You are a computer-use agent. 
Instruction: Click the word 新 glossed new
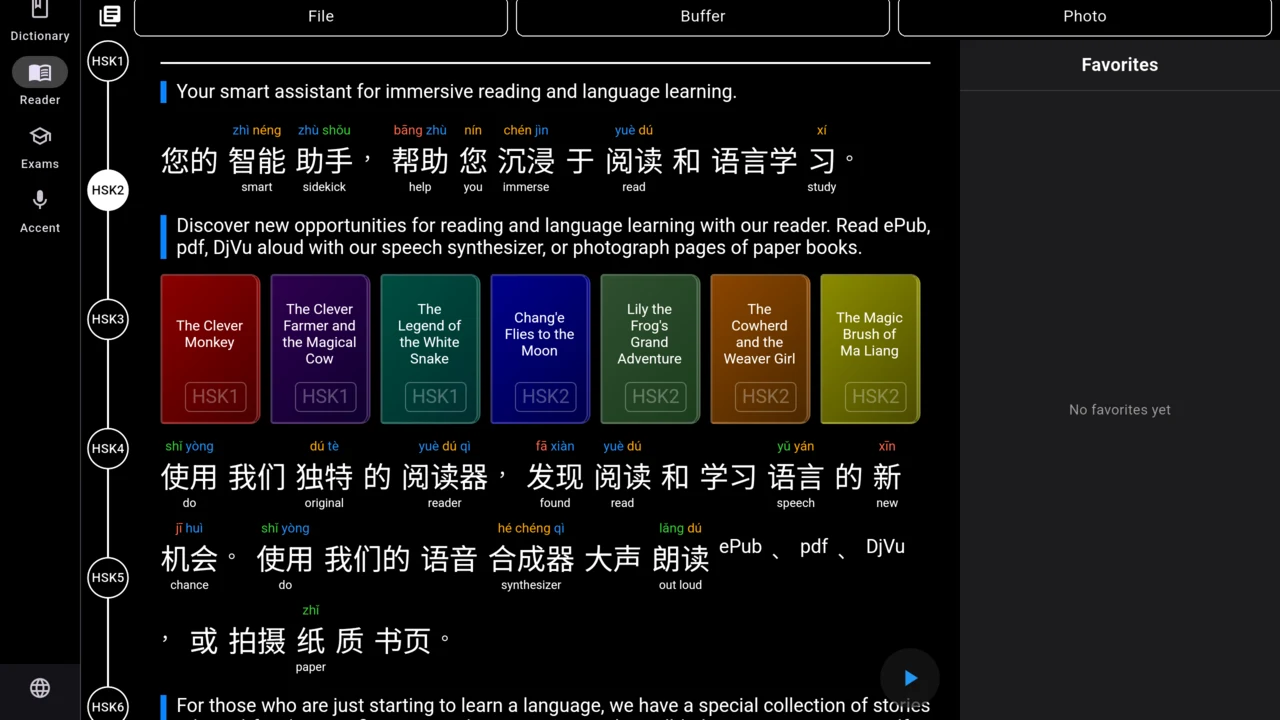click(x=887, y=476)
